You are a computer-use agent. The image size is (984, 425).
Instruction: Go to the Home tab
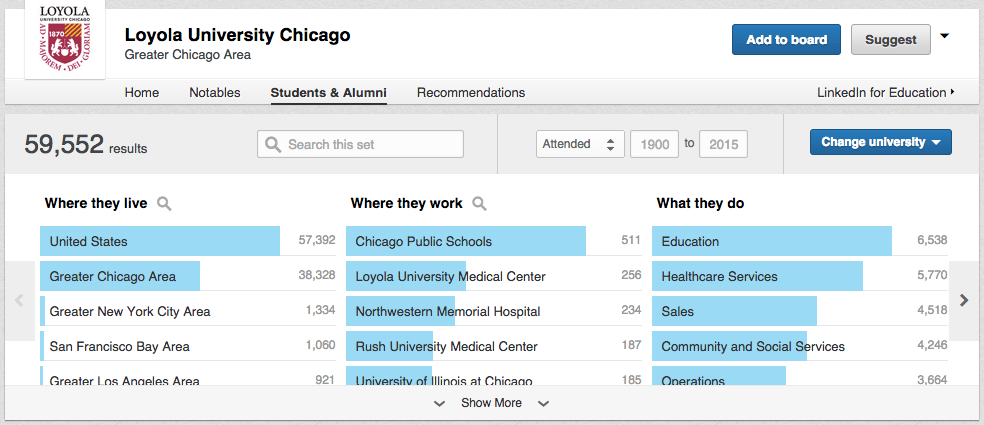(142, 93)
